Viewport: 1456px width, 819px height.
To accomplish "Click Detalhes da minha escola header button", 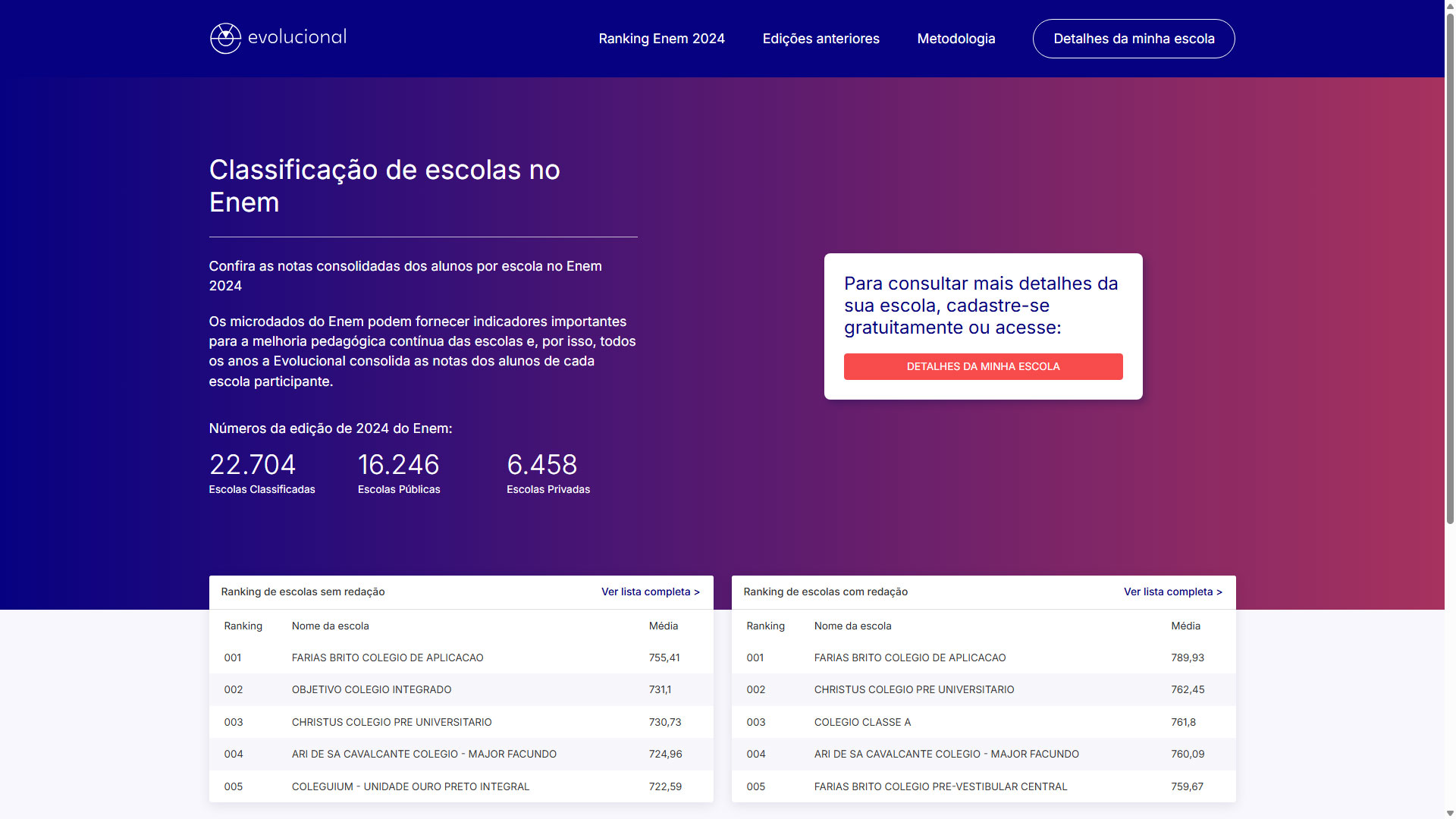I will [1134, 39].
